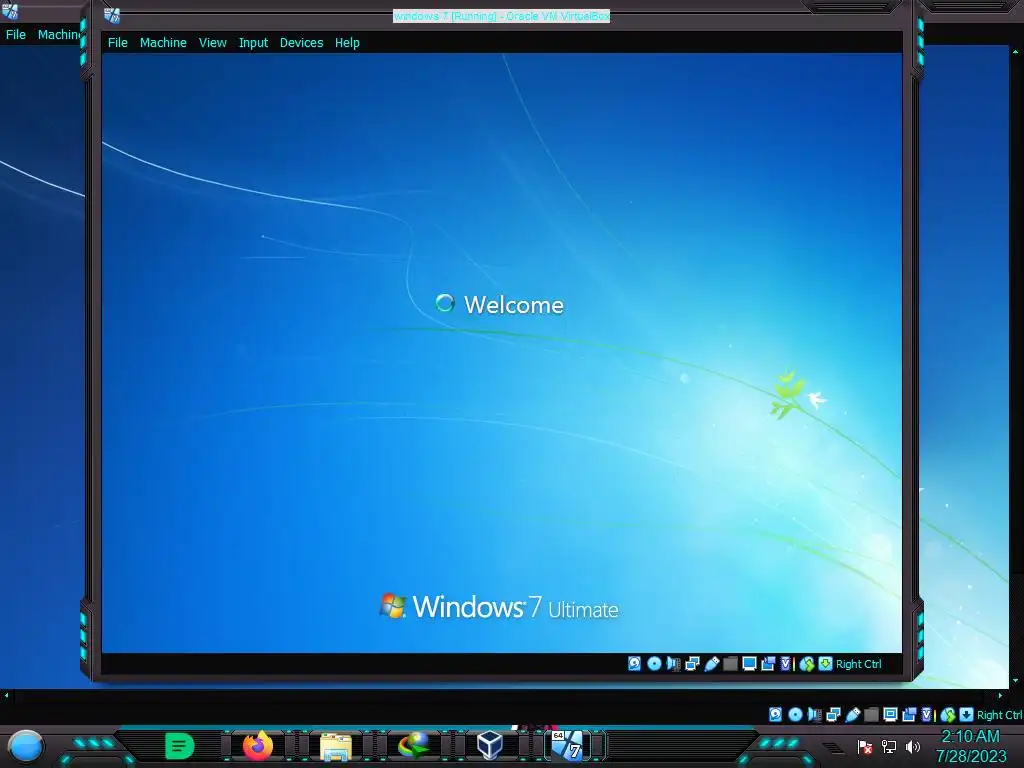Click the front VM window title bar icon

tap(112, 14)
